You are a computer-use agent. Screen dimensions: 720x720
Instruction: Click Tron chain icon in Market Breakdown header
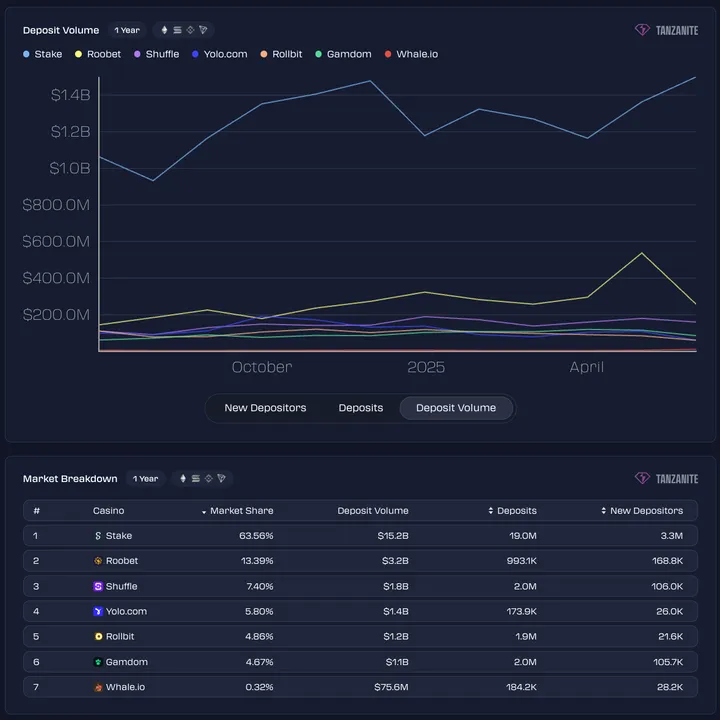[x=221, y=479]
